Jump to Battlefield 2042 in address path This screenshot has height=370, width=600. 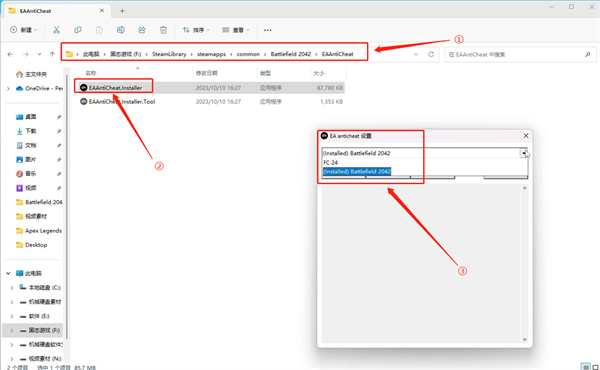pos(290,54)
